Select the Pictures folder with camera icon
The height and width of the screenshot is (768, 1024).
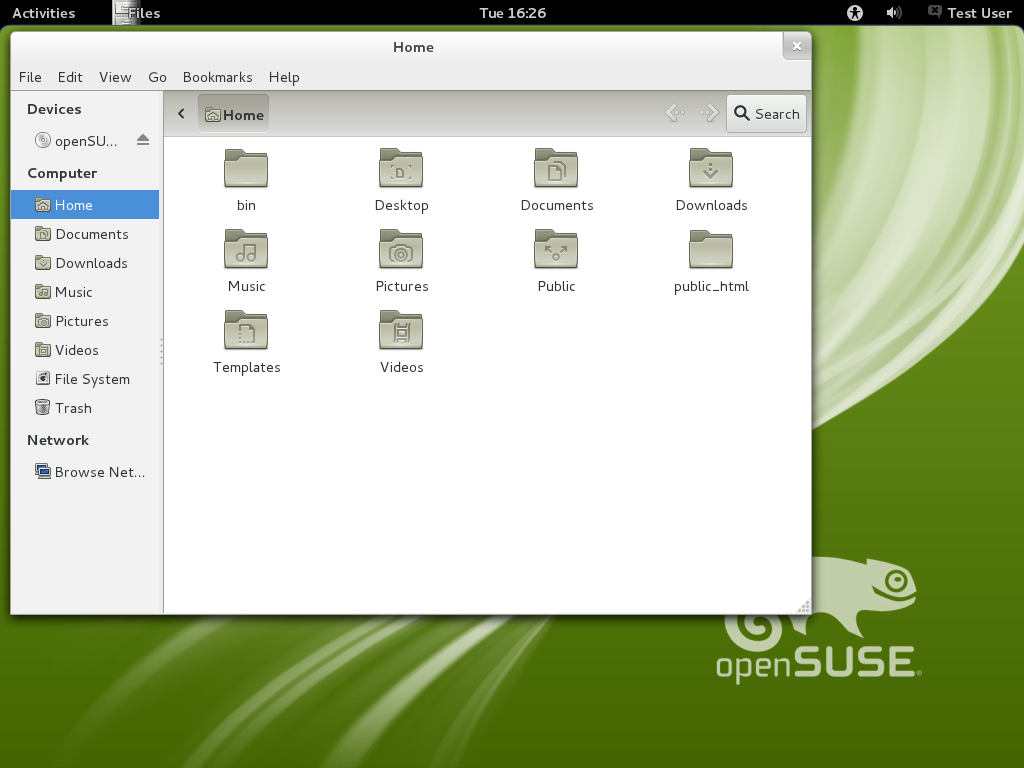point(401,250)
